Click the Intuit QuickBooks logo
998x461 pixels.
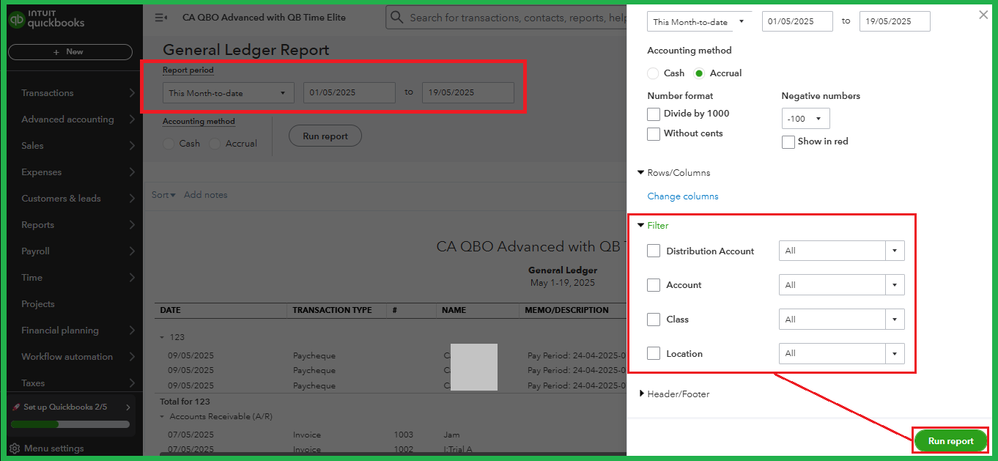point(46,20)
